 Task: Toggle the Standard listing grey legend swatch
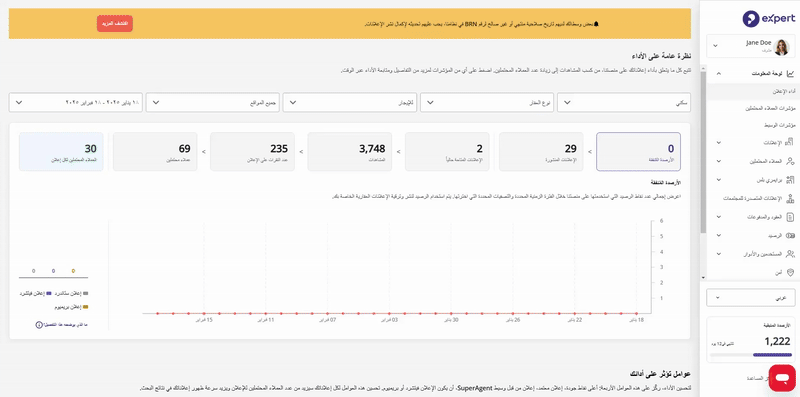click(86, 294)
